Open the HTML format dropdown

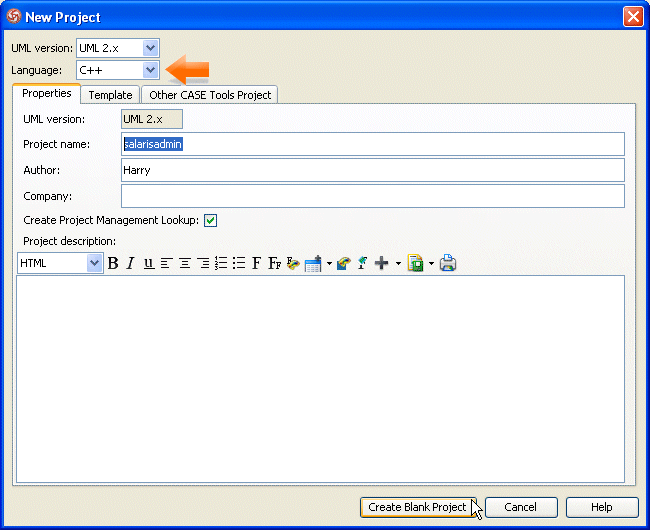coord(95,263)
